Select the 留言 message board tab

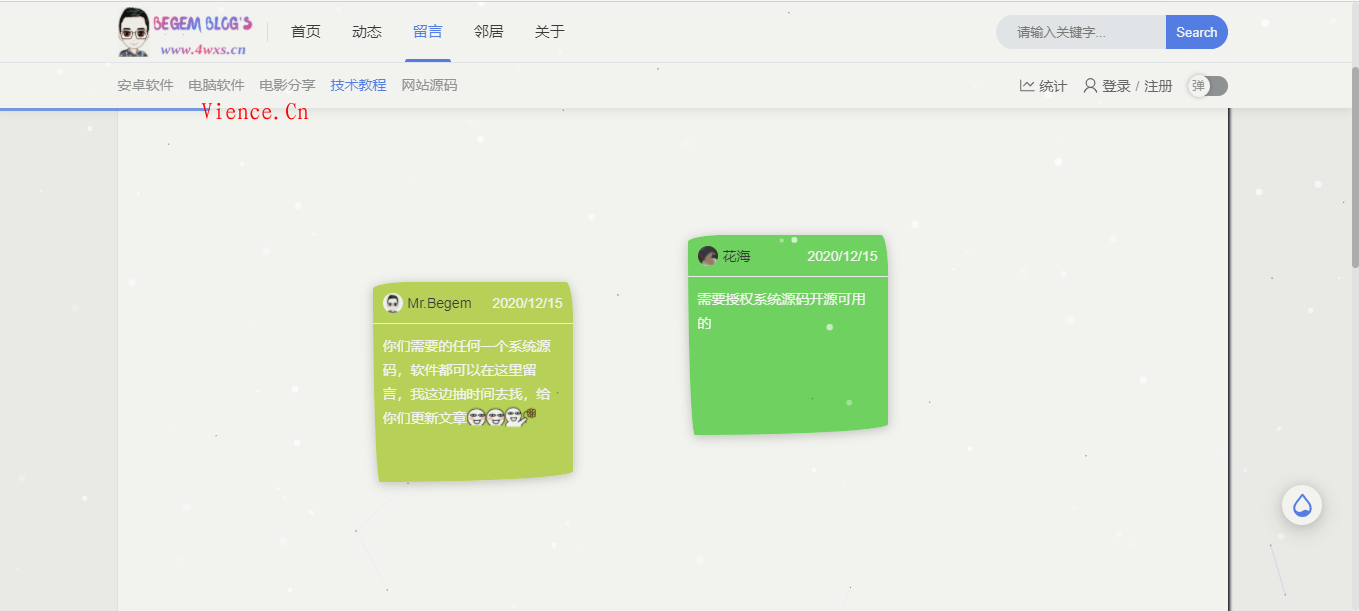click(x=428, y=32)
